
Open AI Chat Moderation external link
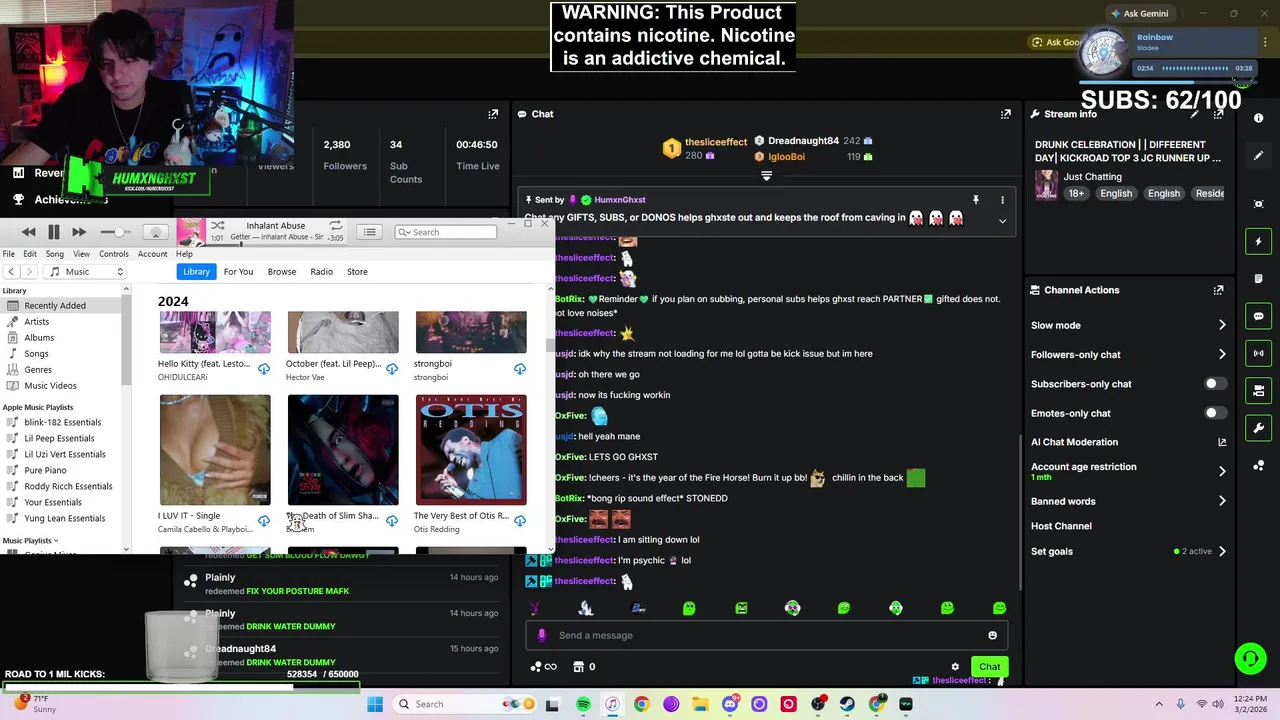tap(1222, 442)
